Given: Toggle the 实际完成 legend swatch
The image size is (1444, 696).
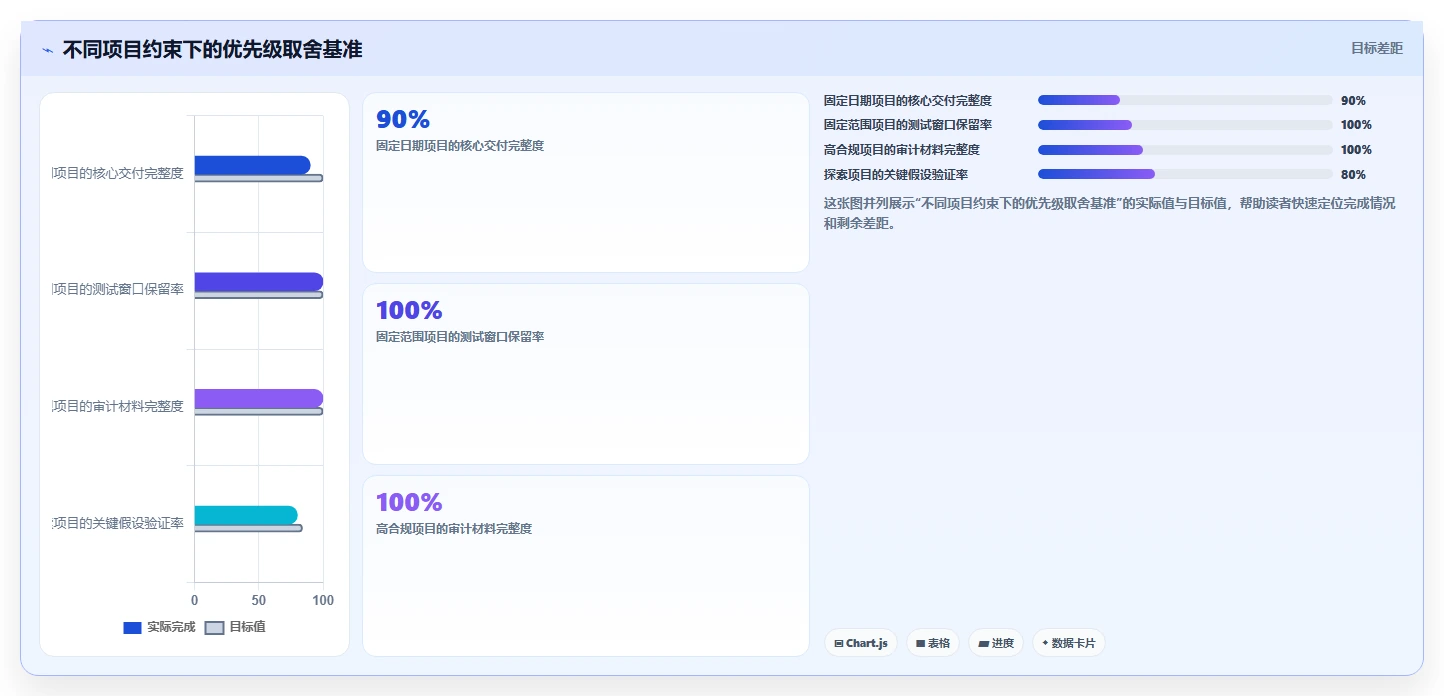Looking at the screenshot, I should pos(132,628).
